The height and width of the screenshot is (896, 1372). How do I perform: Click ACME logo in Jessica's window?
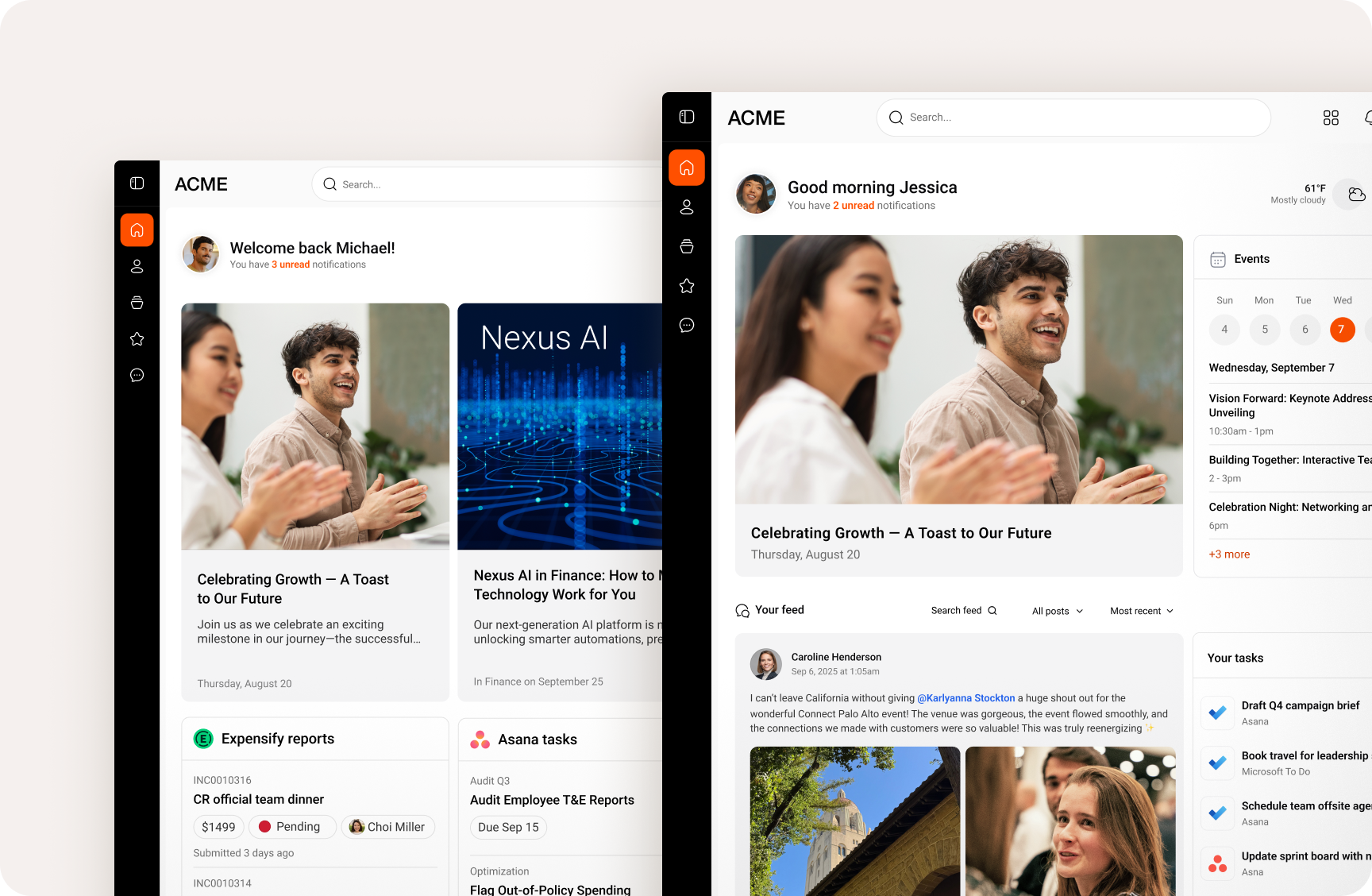(x=756, y=118)
